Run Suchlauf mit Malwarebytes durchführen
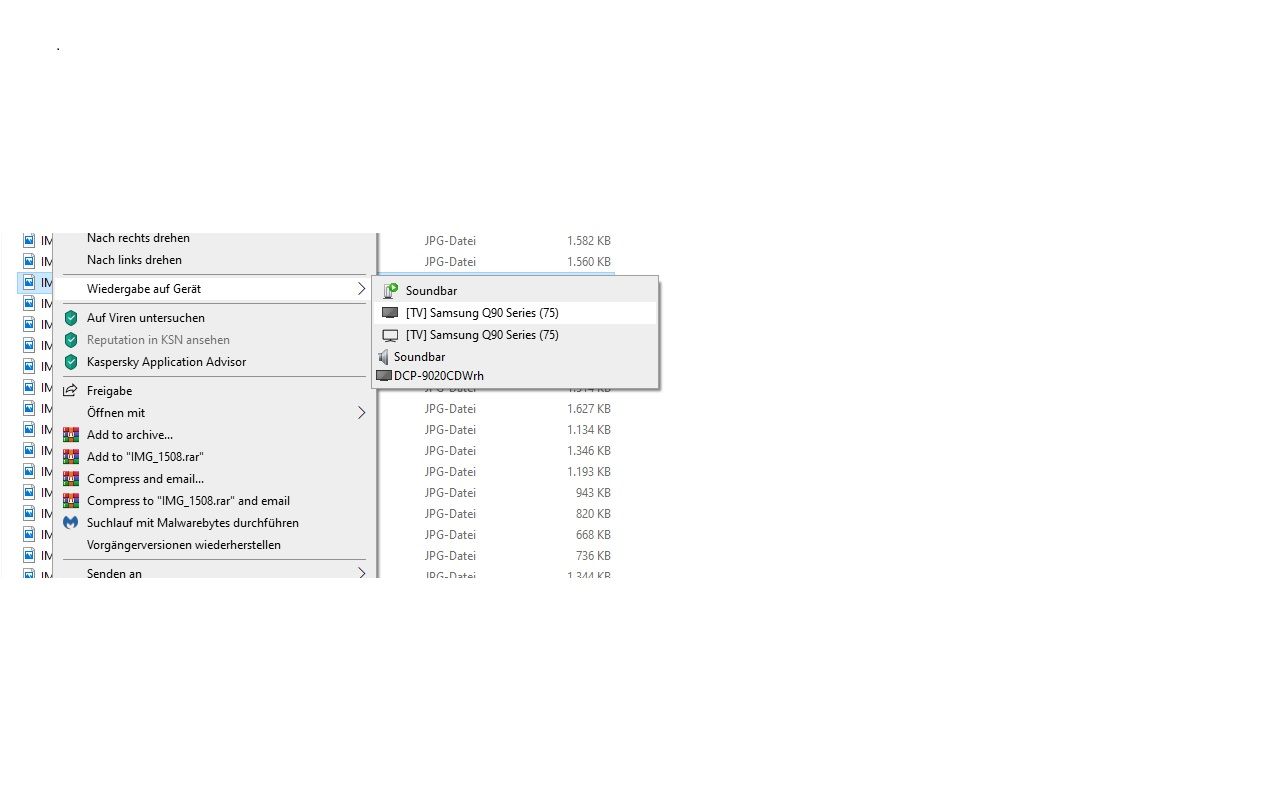The width and height of the screenshot is (1280, 800). [192, 523]
